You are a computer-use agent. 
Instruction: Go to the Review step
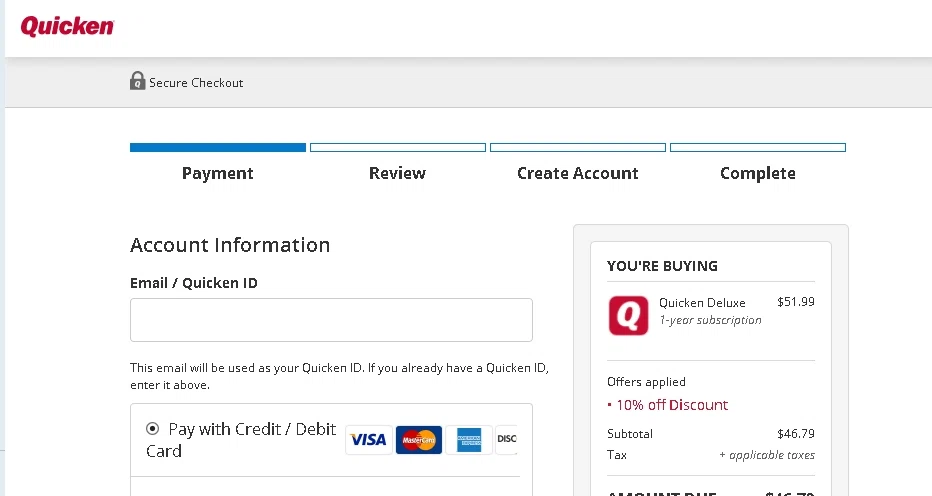click(397, 173)
